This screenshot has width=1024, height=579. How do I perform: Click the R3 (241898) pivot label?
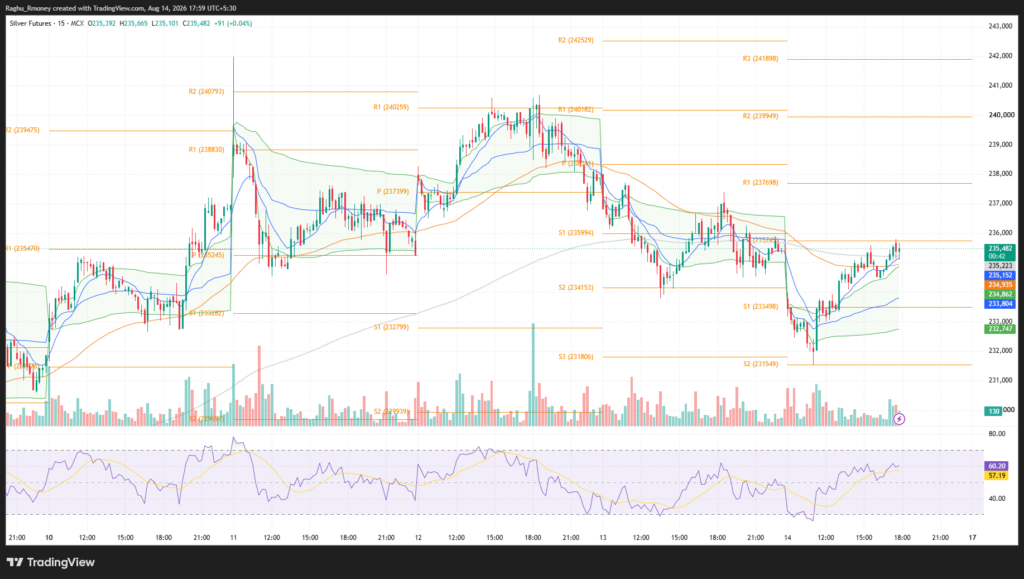click(760, 59)
